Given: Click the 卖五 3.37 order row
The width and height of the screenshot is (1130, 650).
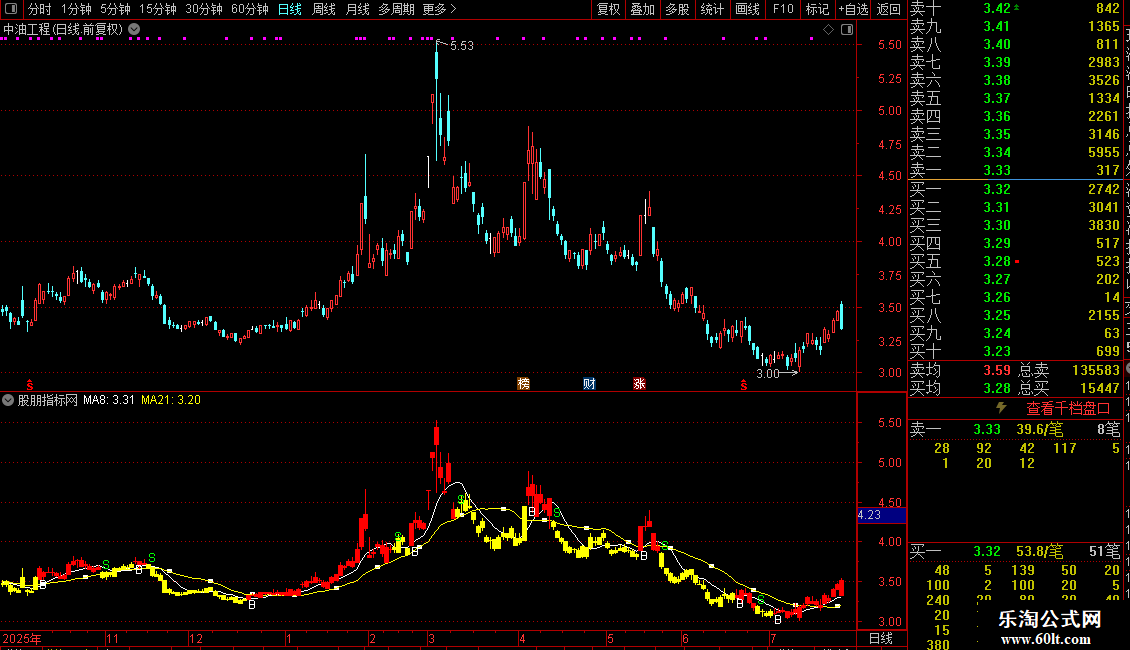Looking at the screenshot, I should tap(1015, 98).
